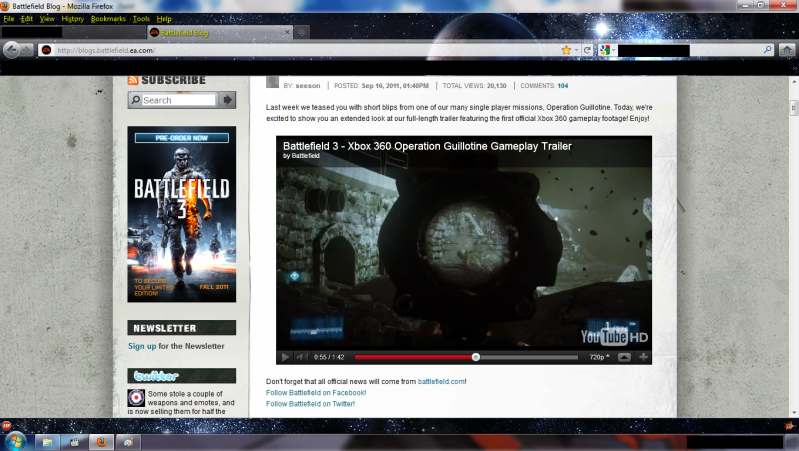
Task: Open the 720p quality selector
Action: point(599,357)
